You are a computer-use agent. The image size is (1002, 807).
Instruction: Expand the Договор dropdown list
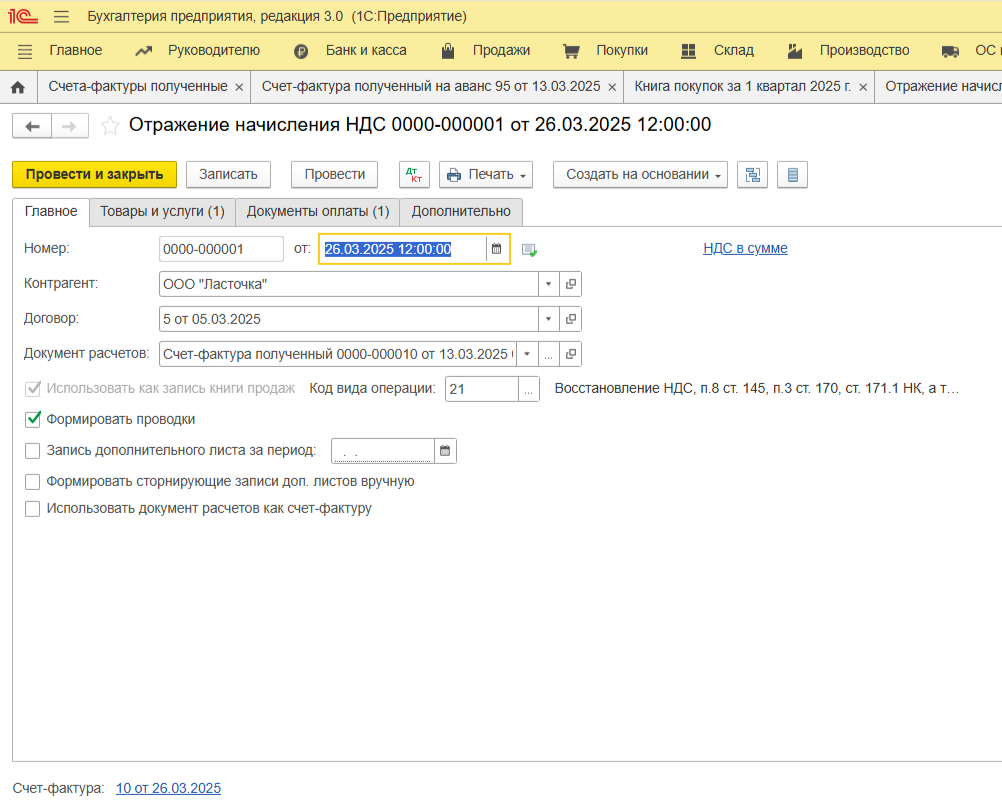(548, 319)
